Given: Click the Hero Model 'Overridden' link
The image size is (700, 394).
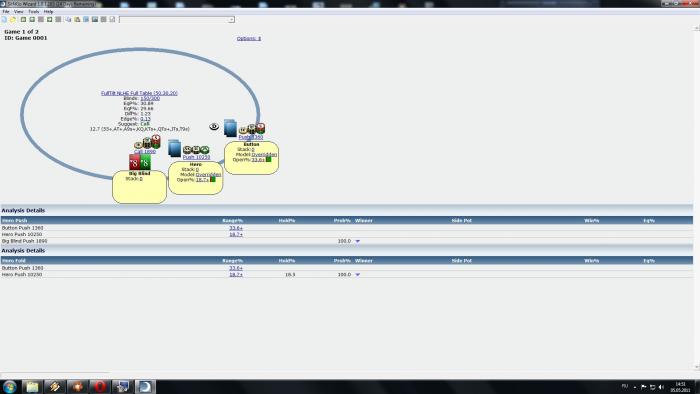Looking at the screenshot, I should pyautogui.click(x=208, y=174).
